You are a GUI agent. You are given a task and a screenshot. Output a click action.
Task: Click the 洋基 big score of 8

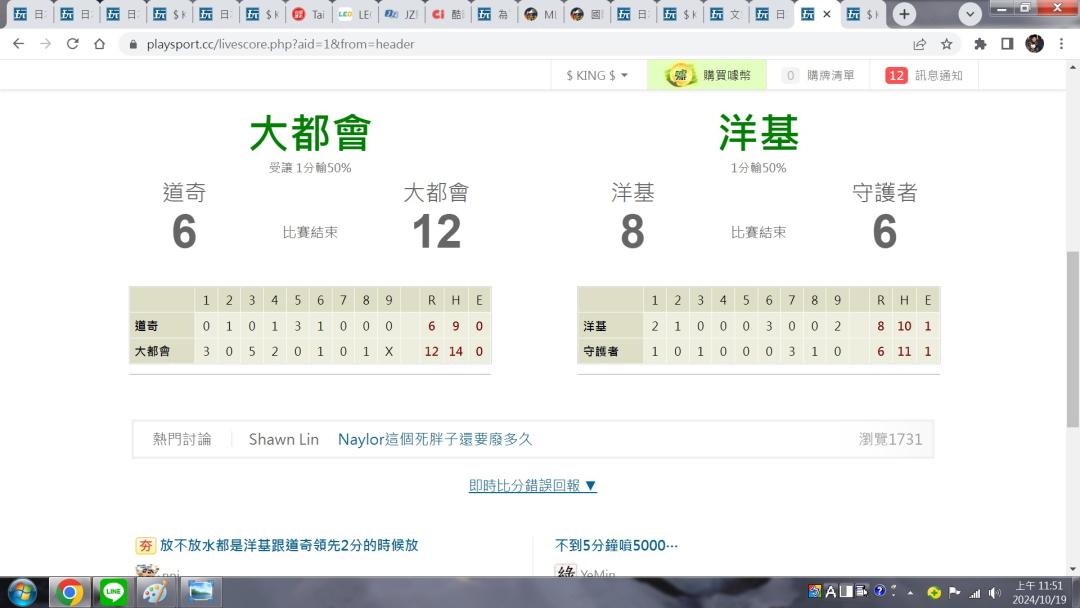pos(632,231)
